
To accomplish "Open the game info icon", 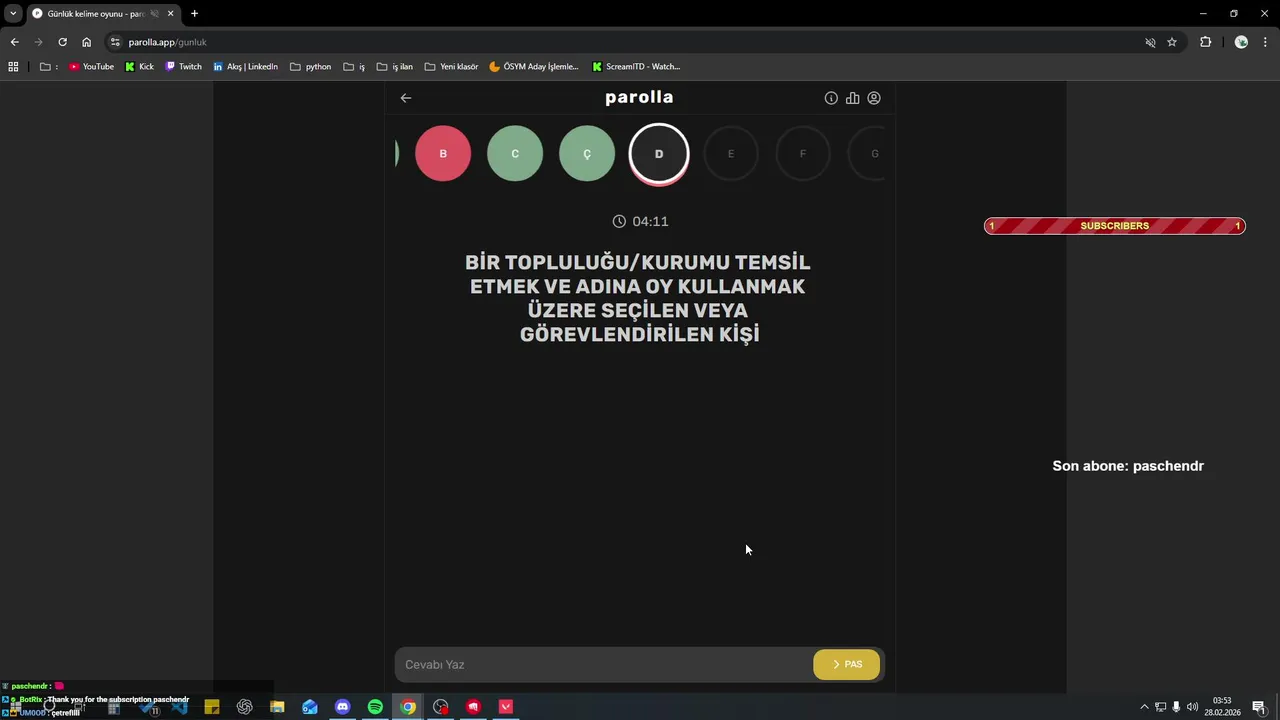I will coord(831,98).
